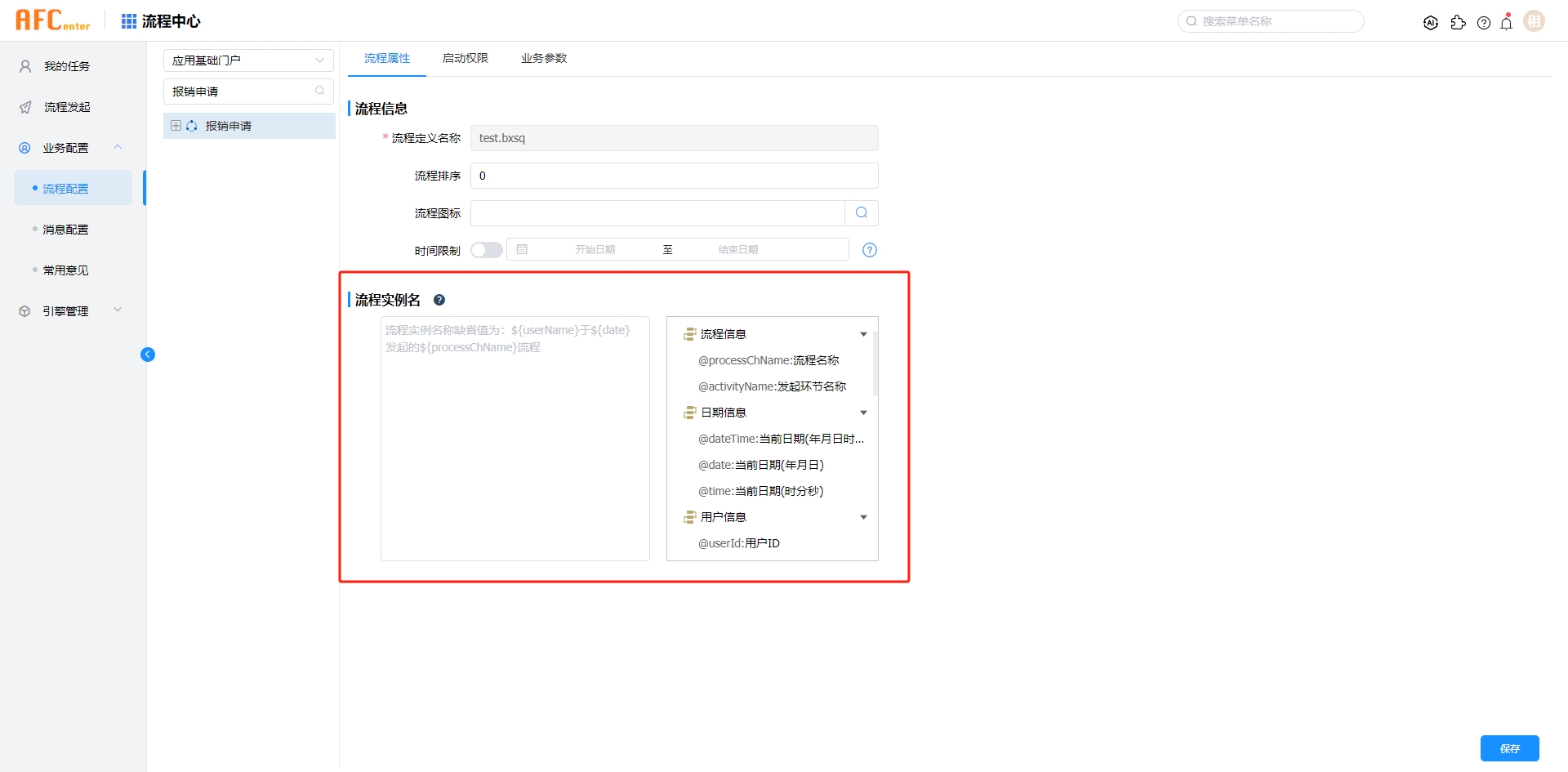
Task: Toggle the 时间限制 switch
Action: [x=487, y=250]
